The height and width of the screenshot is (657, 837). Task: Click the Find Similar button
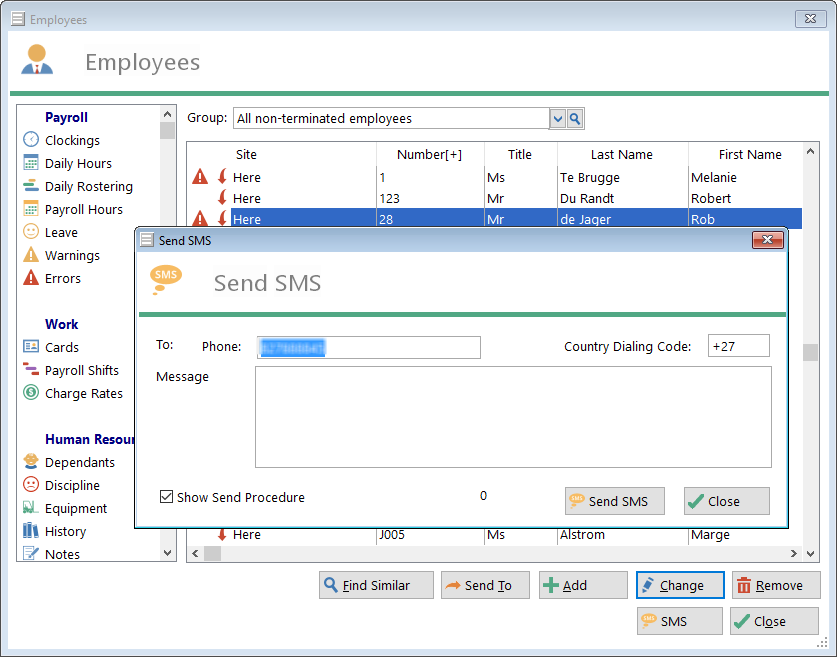point(376,585)
